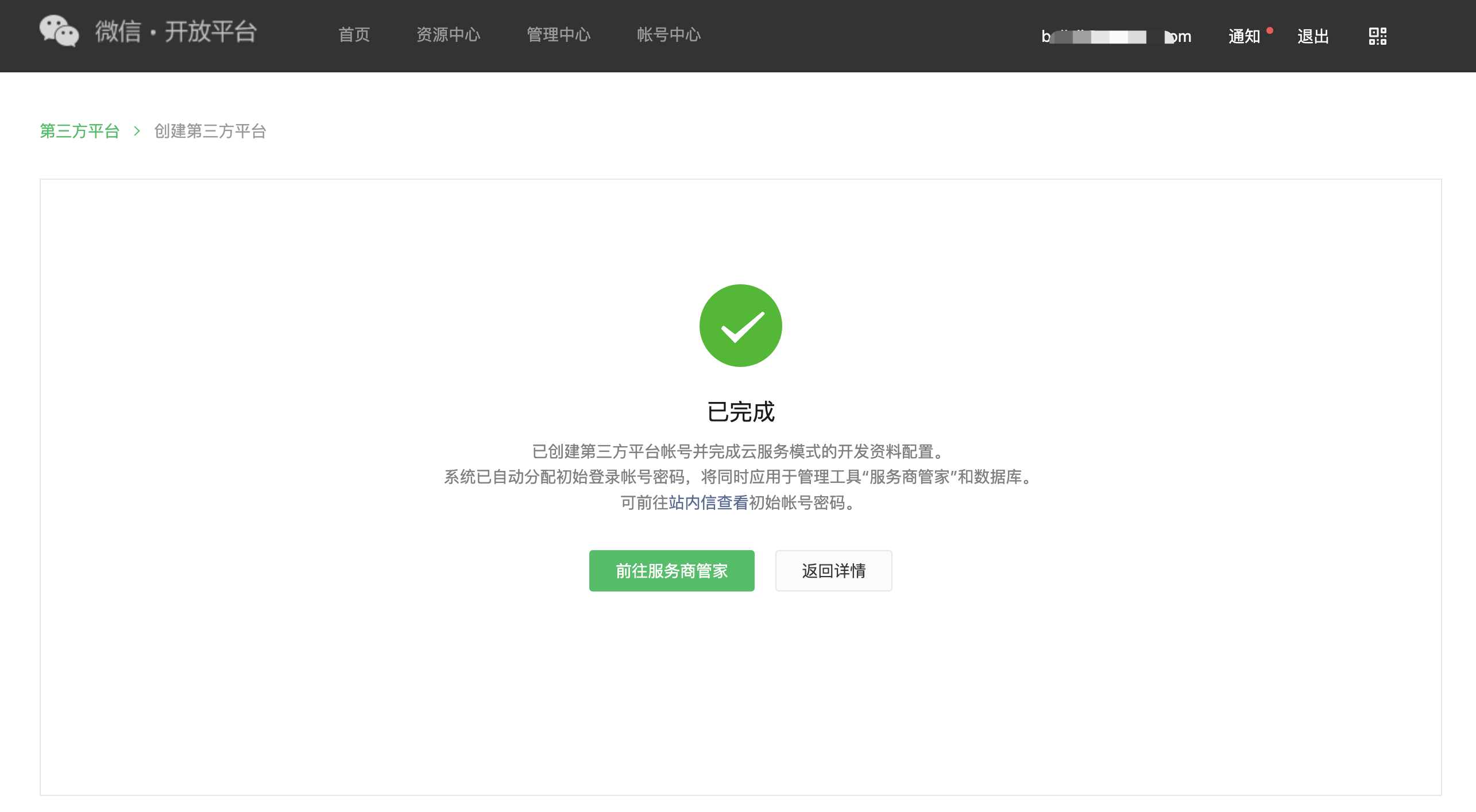The image size is (1476, 812).
Task: Go to 管理中心 in navigation
Action: coord(558,35)
